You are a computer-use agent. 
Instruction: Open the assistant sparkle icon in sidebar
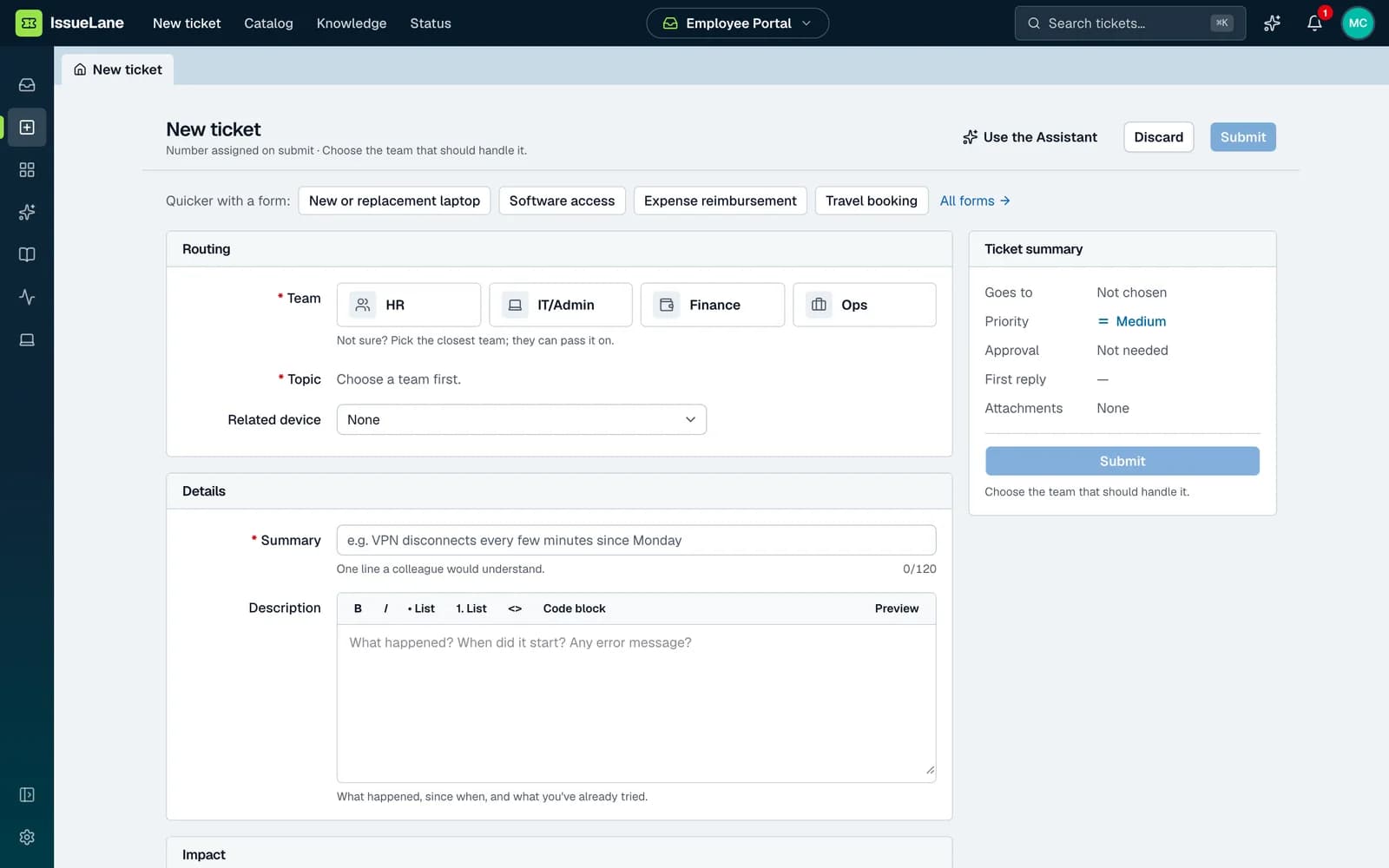click(x=27, y=212)
